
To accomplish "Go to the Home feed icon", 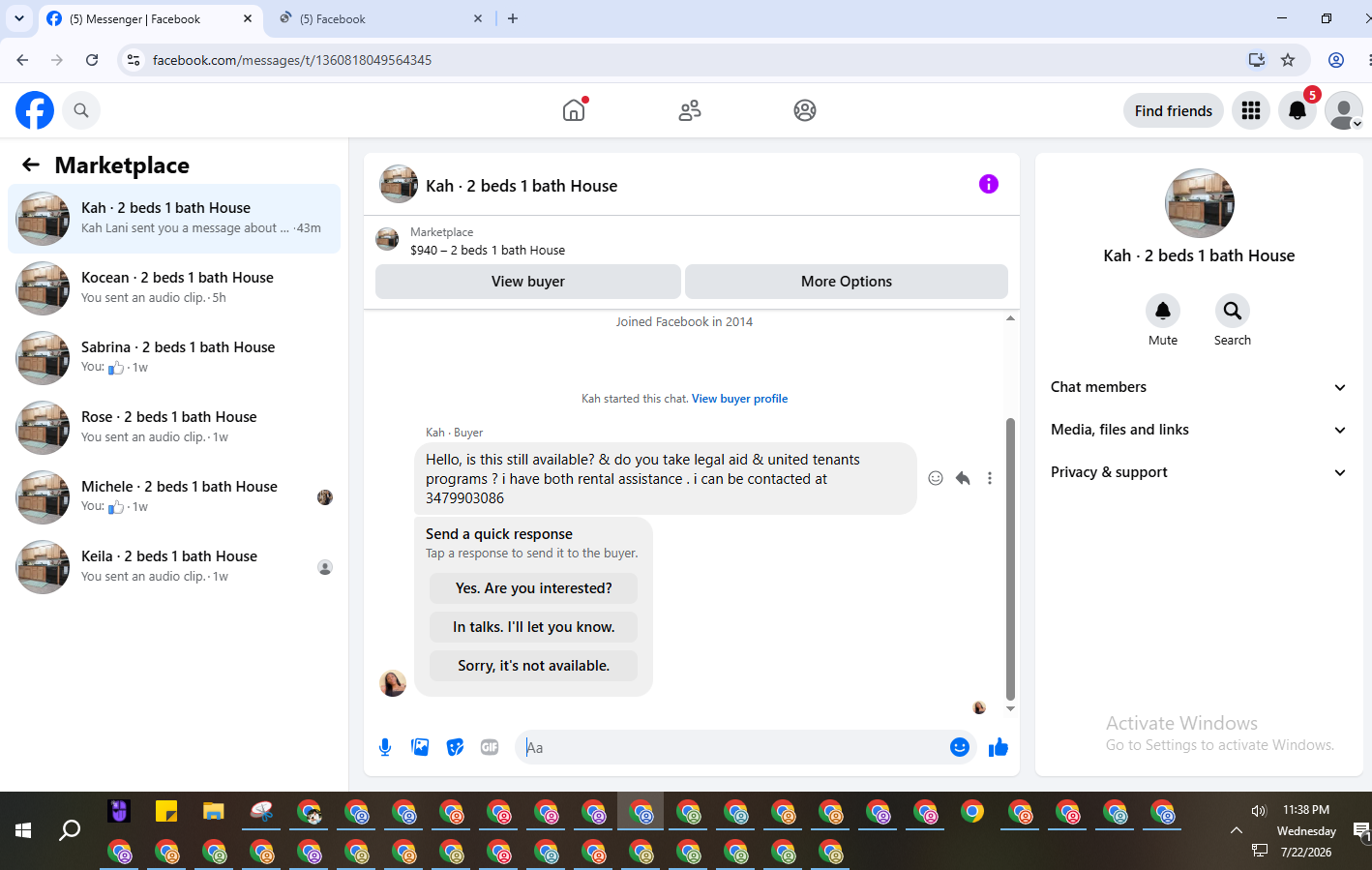I will (574, 110).
